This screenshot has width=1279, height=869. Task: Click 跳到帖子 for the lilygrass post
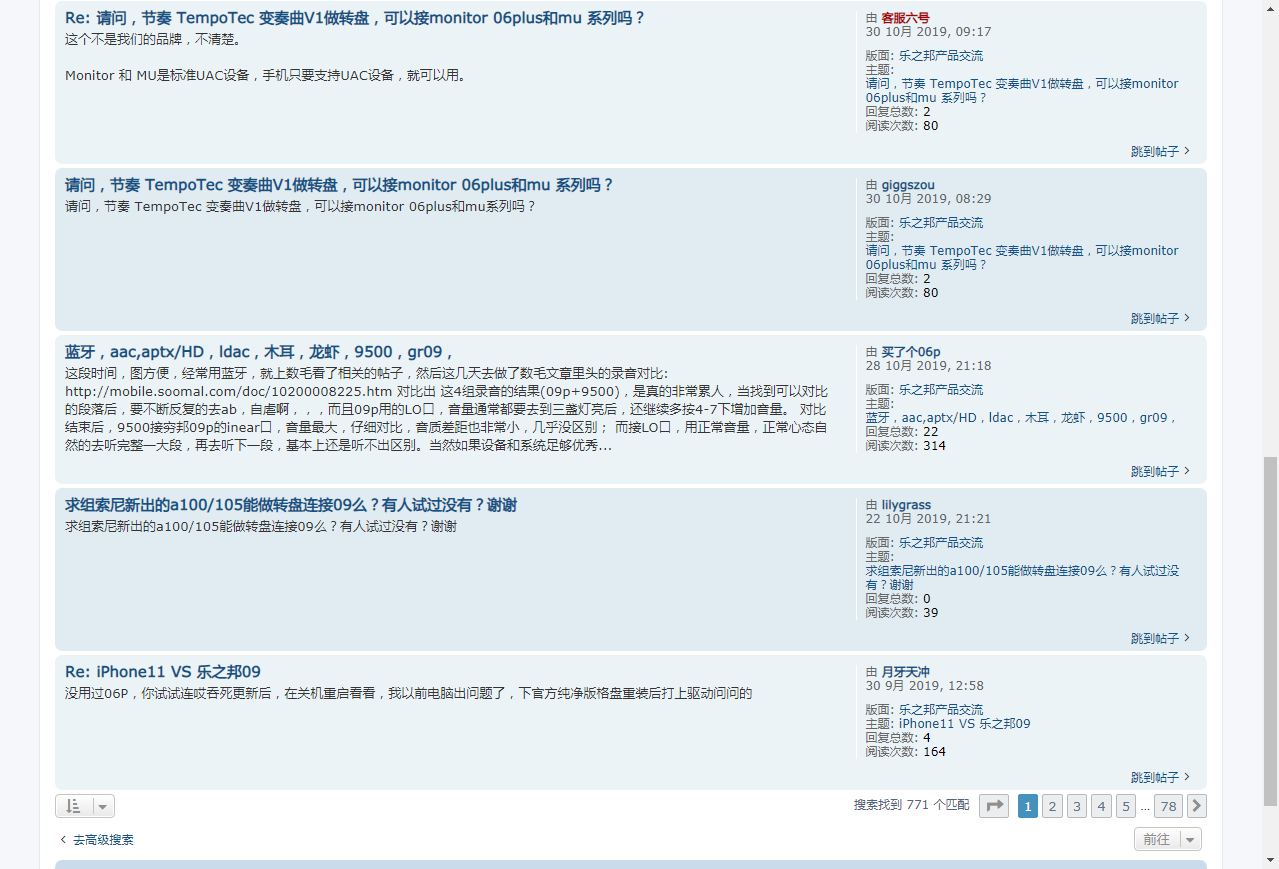pyautogui.click(x=1160, y=638)
